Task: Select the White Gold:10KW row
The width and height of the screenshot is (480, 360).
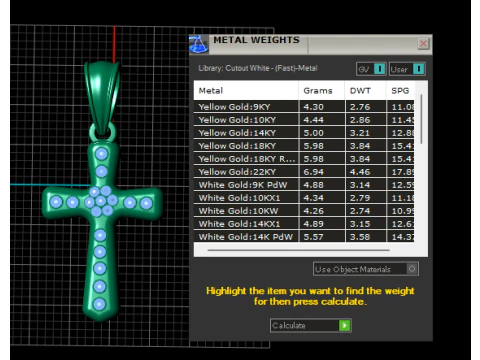Action: click(304, 211)
